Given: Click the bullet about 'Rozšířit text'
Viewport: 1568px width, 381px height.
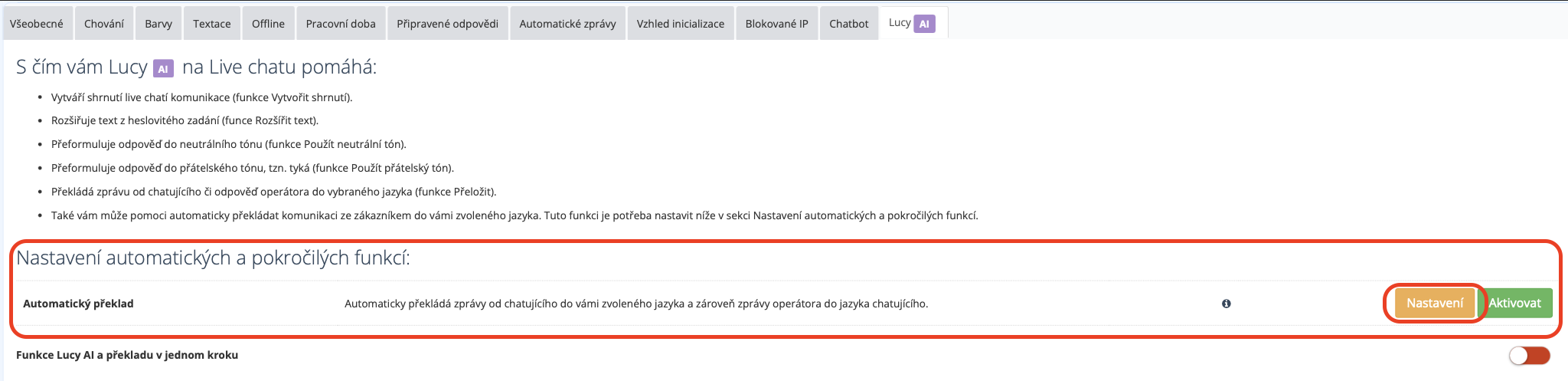Looking at the screenshot, I should [x=185, y=120].
